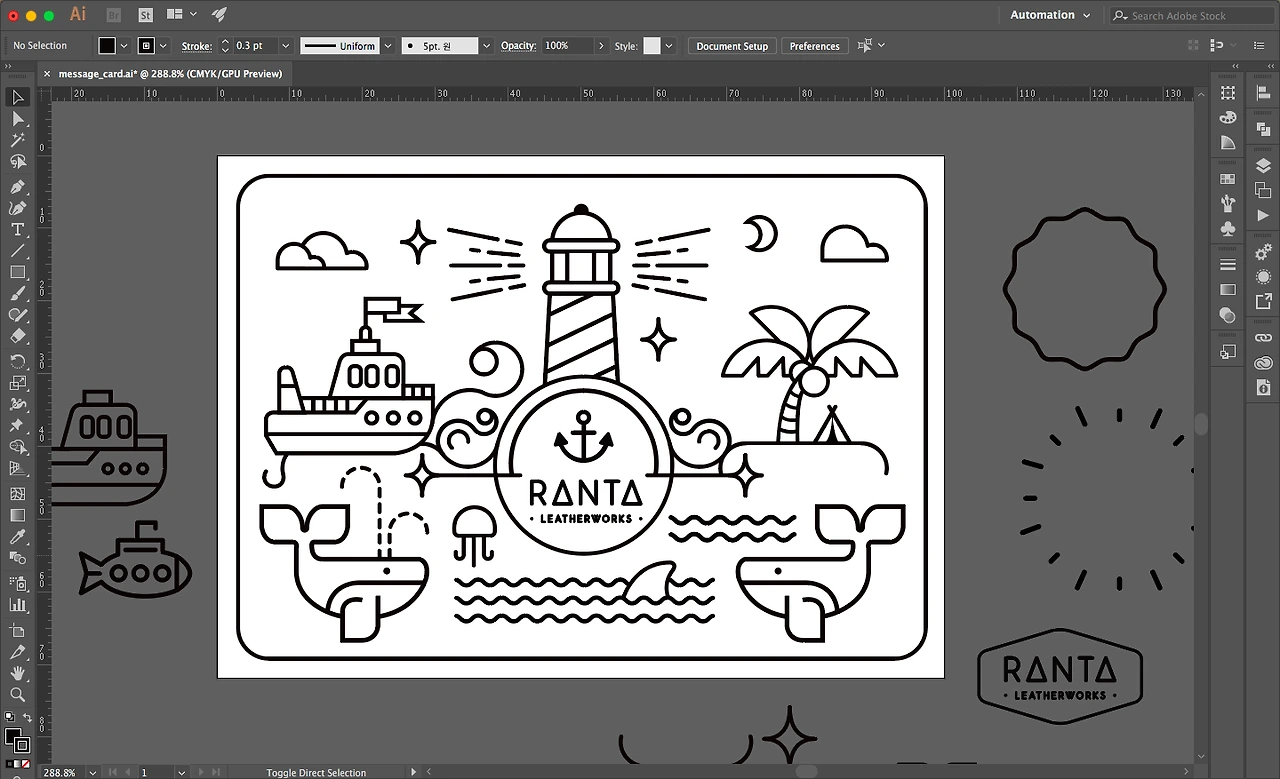Click the stroke weight stepper arrows
The width and height of the screenshot is (1280, 779).
(225, 46)
